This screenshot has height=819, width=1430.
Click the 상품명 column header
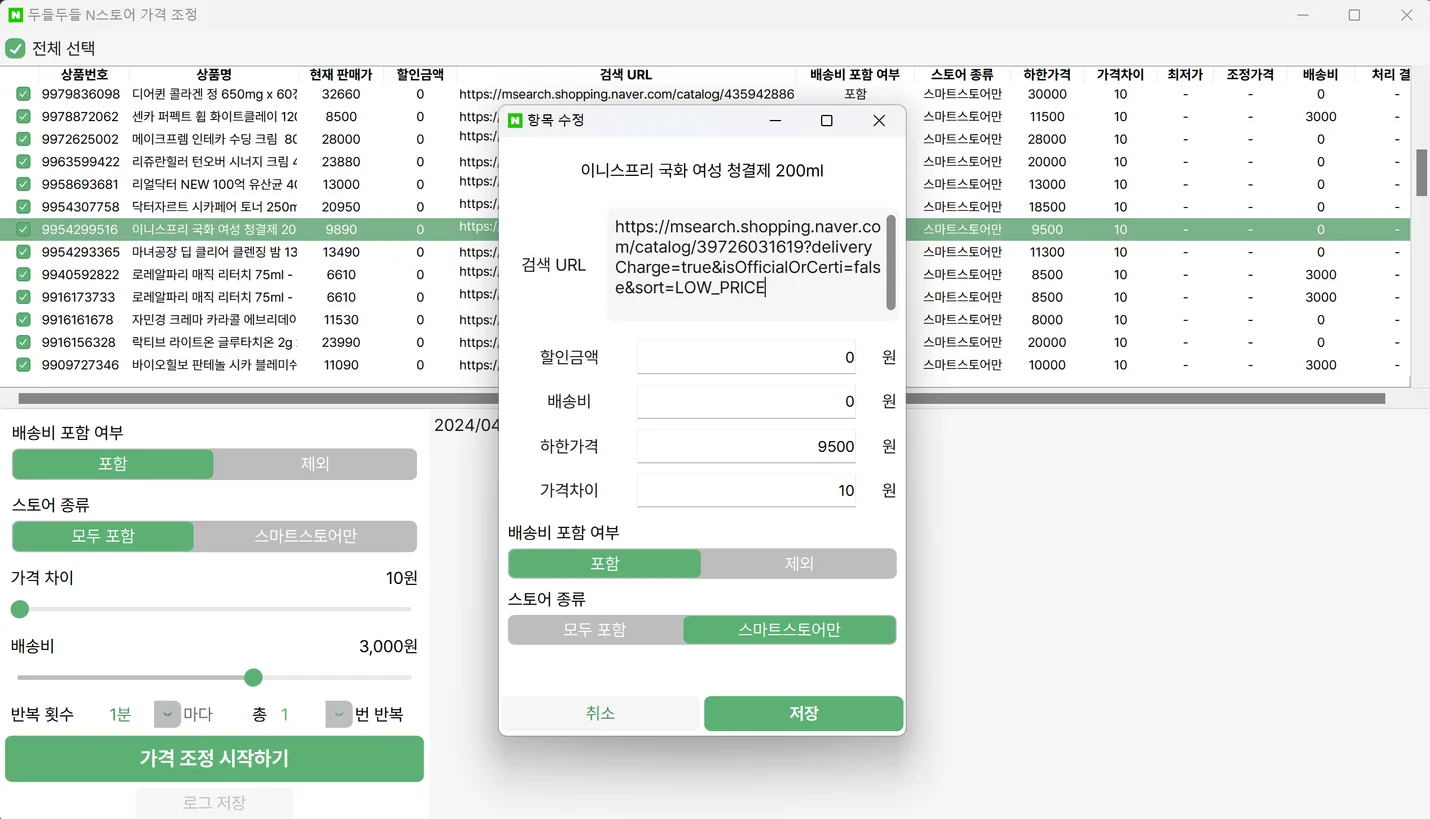tap(214, 75)
